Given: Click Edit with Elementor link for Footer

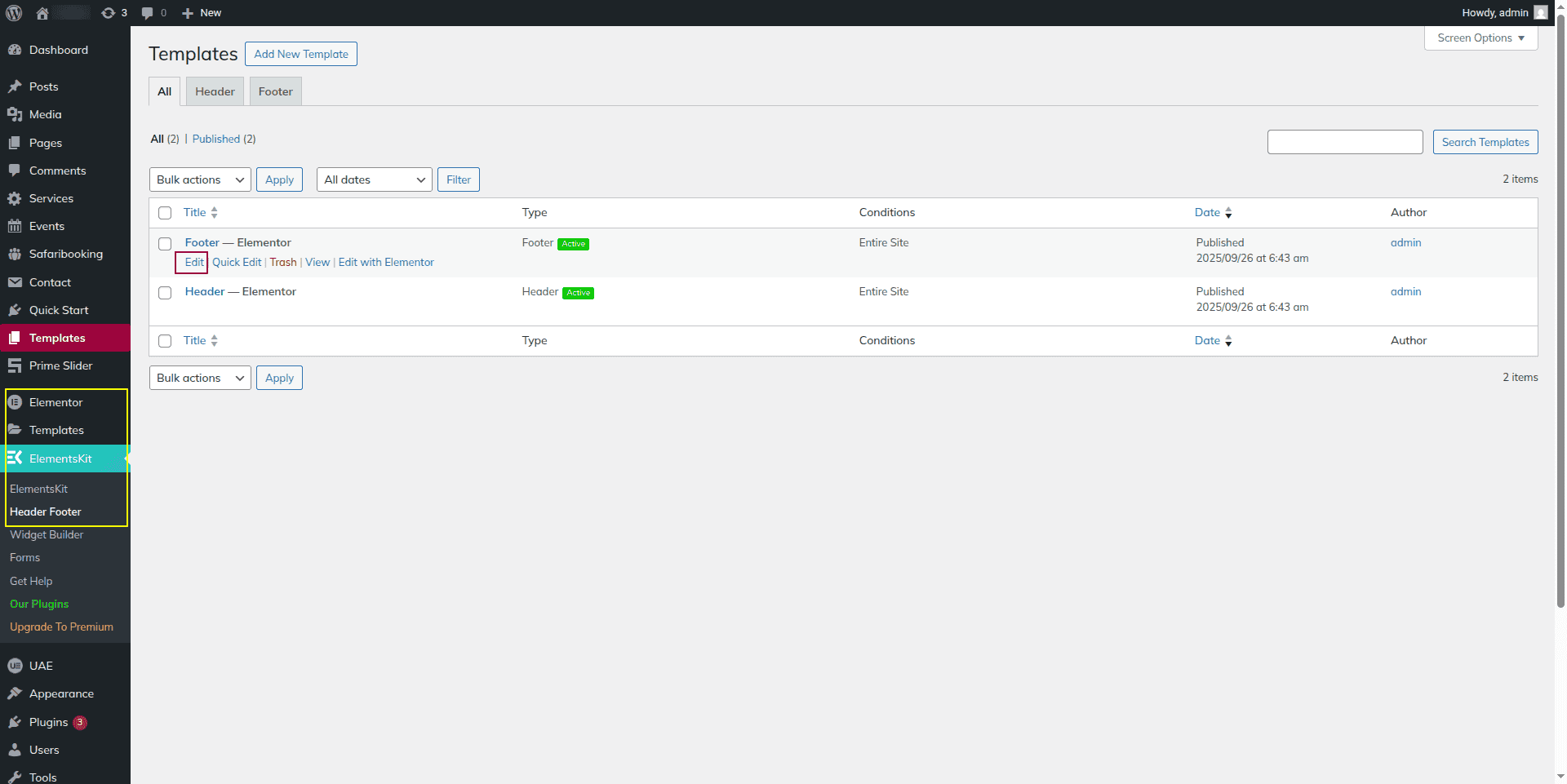Looking at the screenshot, I should 386,263.
